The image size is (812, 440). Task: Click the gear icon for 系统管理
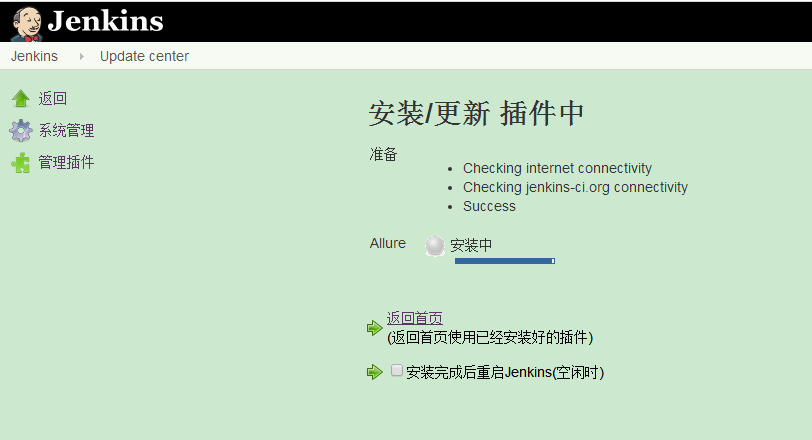(x=21, y=130)
